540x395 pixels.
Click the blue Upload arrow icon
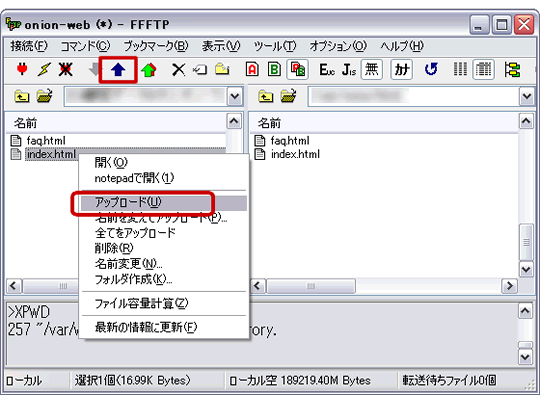[x=118, y=70]
